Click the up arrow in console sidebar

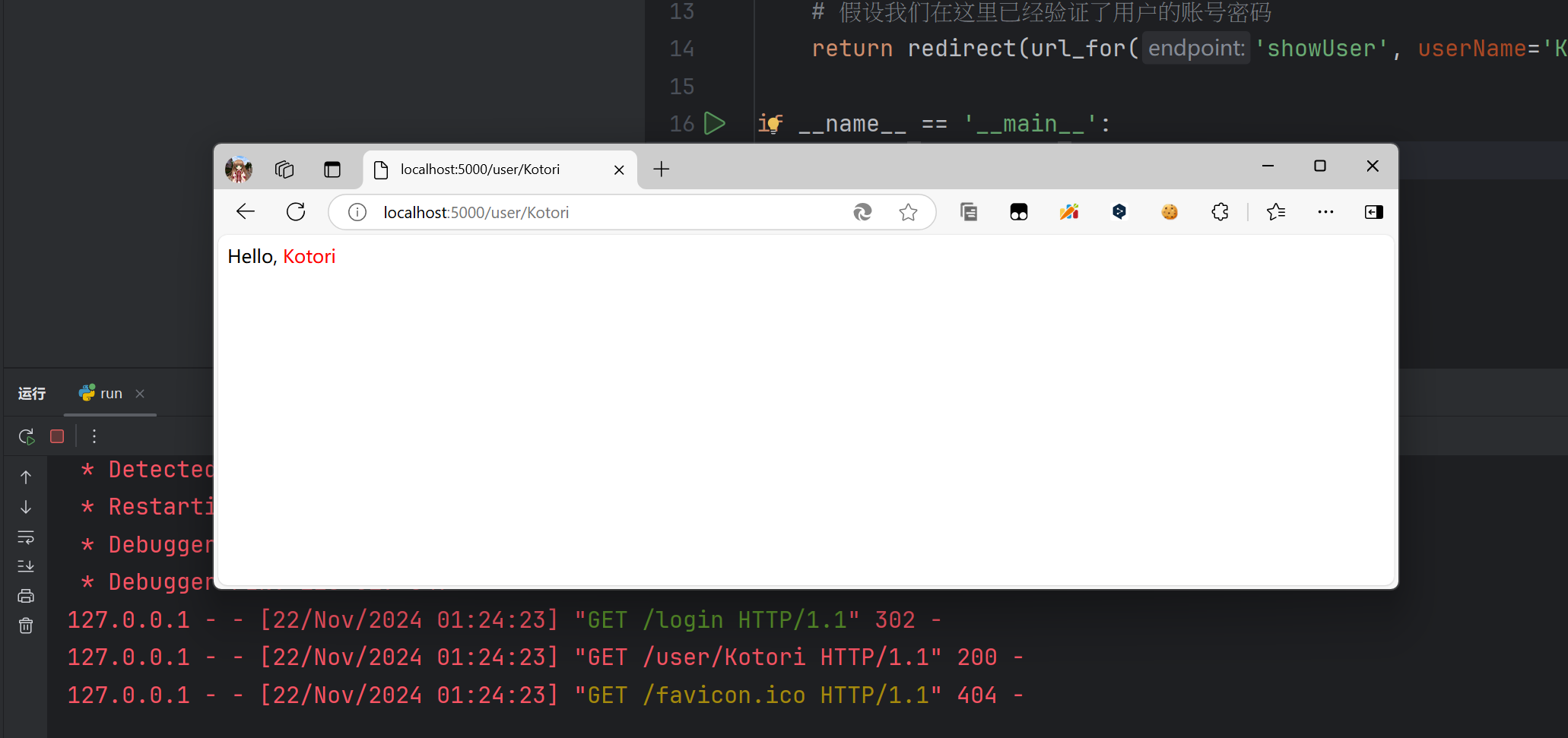pyautogui.click(x=26, y=477)
